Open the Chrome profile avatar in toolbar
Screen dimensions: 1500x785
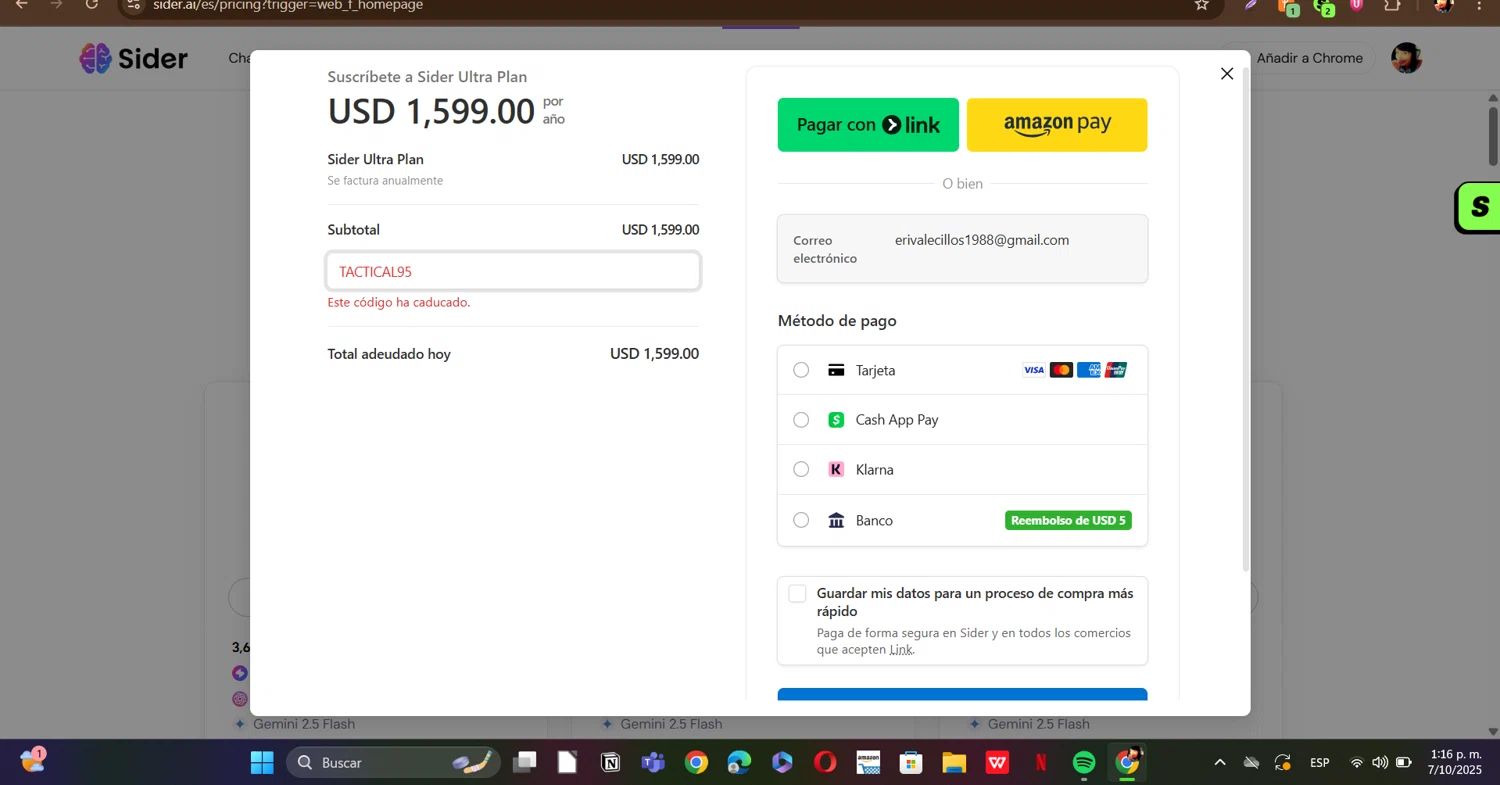point(1443,5)
